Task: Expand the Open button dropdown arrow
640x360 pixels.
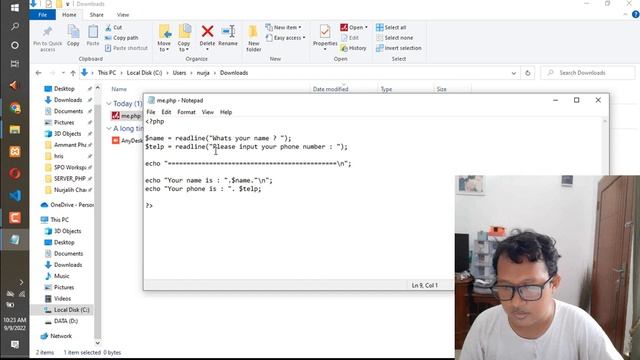Action: pyautogui.click(x=366, y=27)
